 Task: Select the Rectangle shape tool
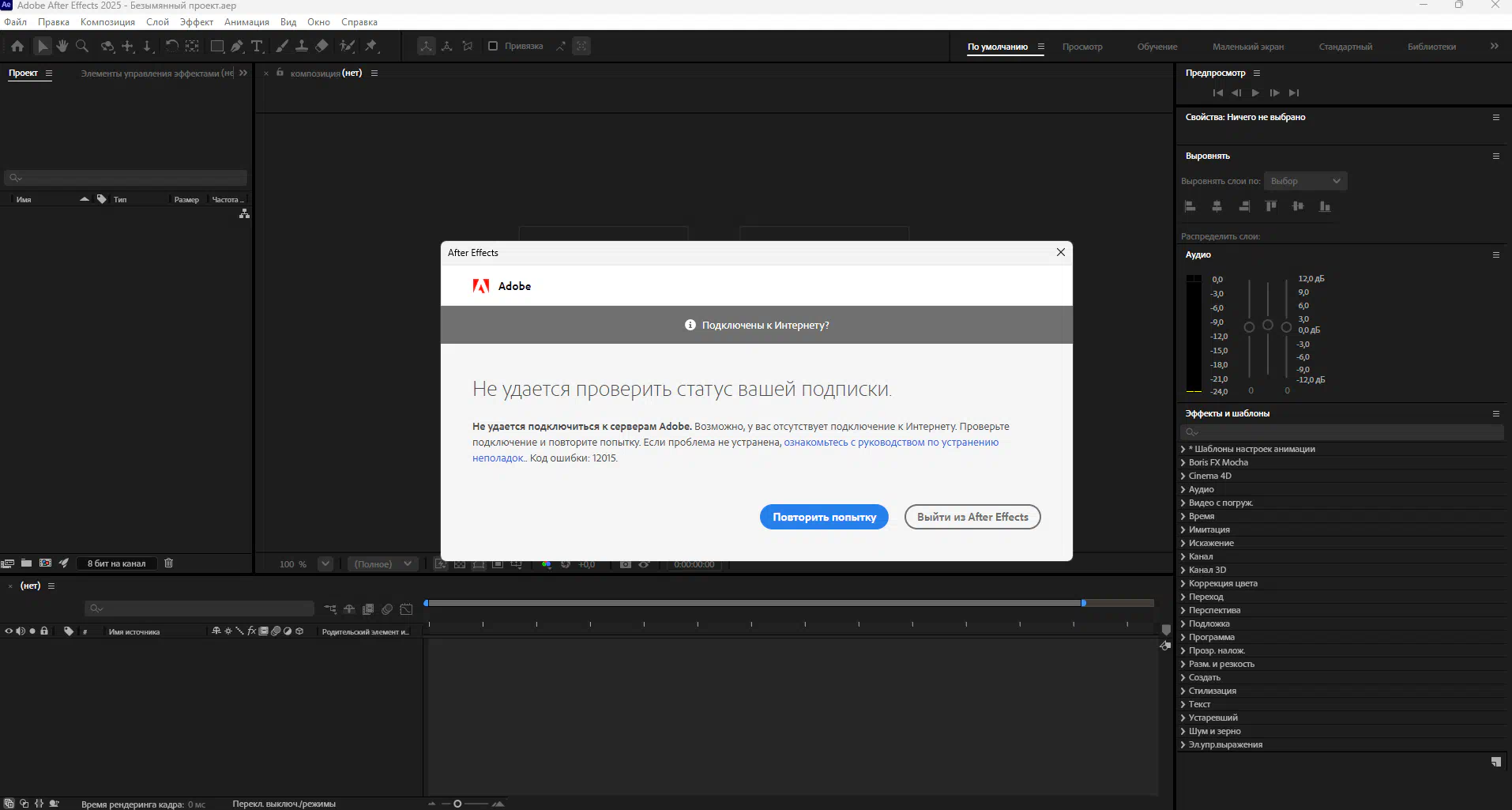tap(217, 47)
